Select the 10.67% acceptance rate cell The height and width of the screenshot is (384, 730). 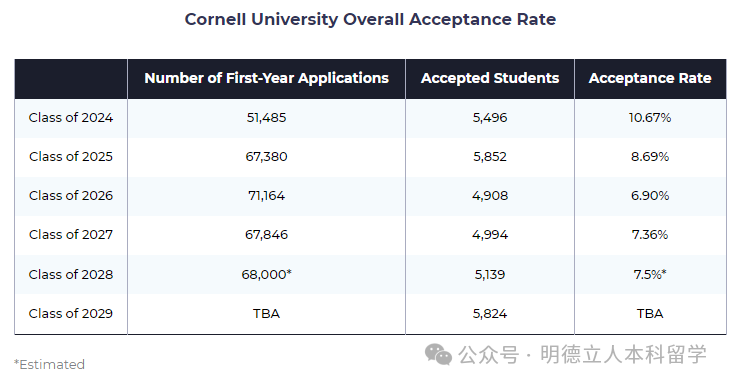pyautogui.click(x=650, y=118)
